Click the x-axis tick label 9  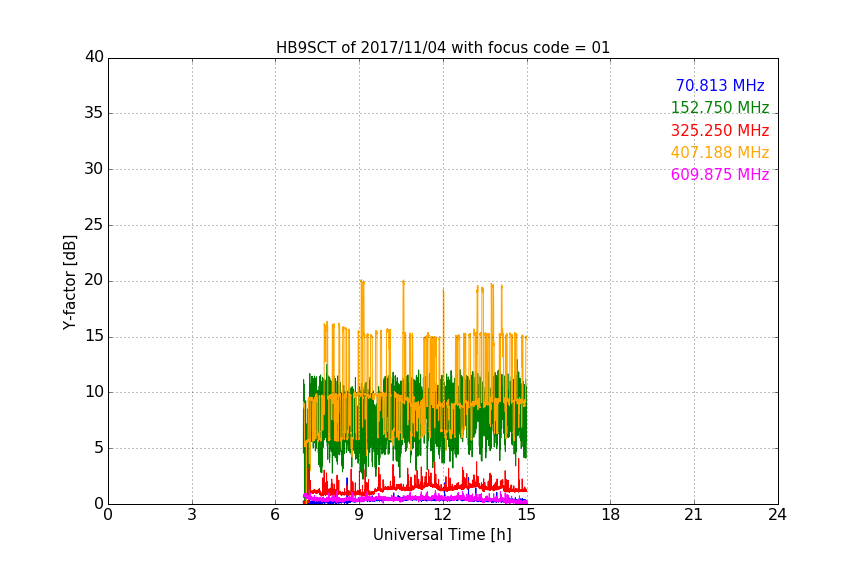coord(359,515)
